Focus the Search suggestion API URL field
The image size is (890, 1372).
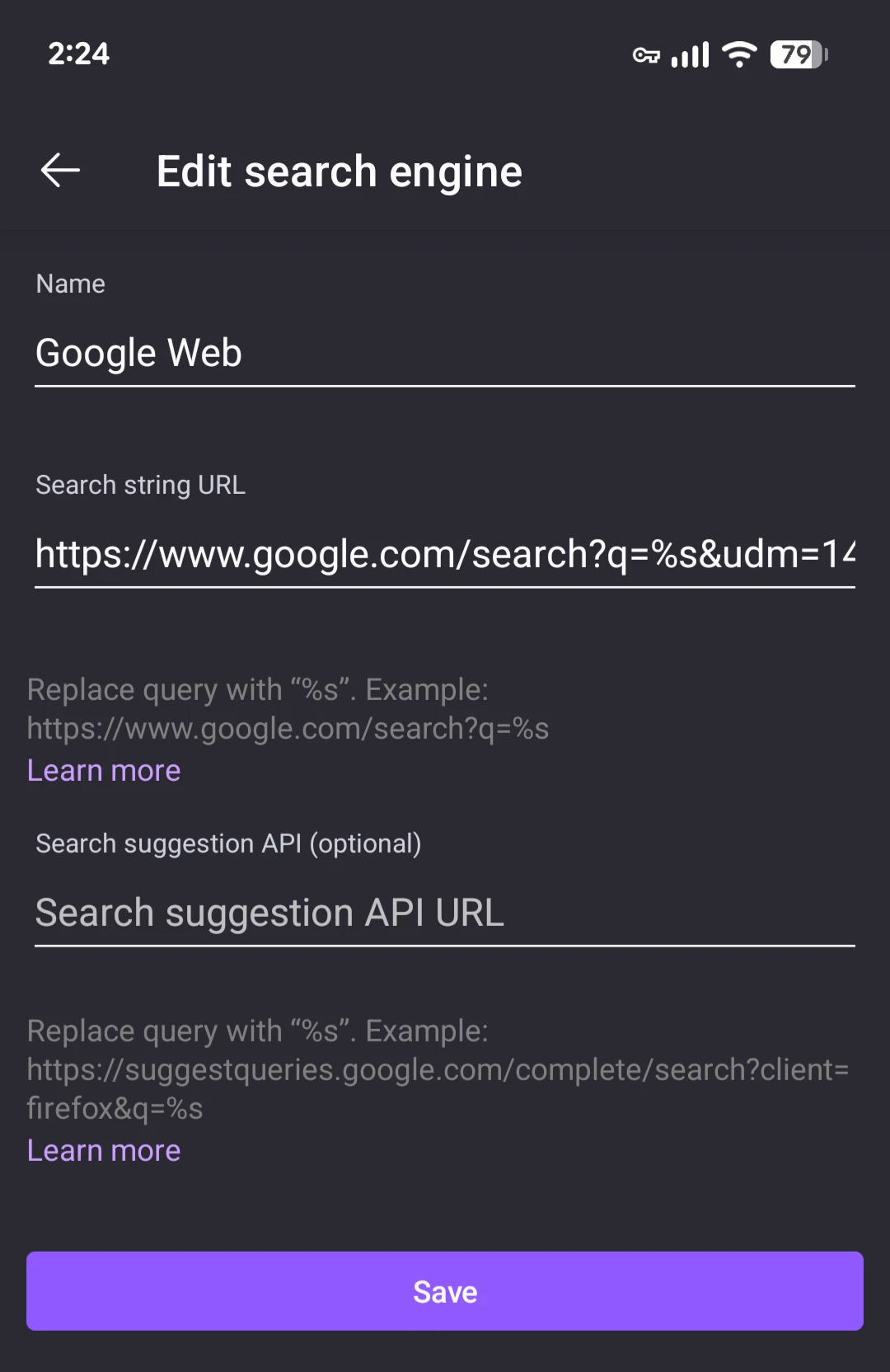click(443, 914)
